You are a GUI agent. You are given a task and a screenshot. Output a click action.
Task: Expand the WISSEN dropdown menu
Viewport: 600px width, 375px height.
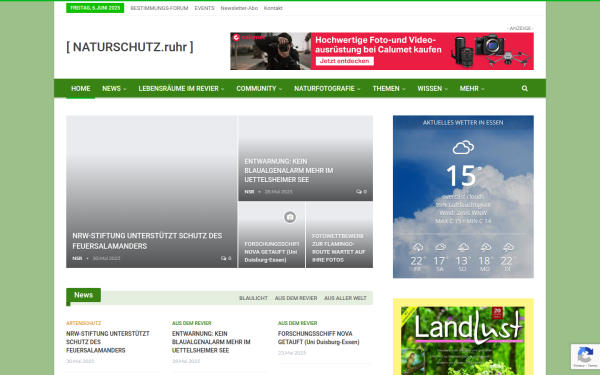pos(432,88)
